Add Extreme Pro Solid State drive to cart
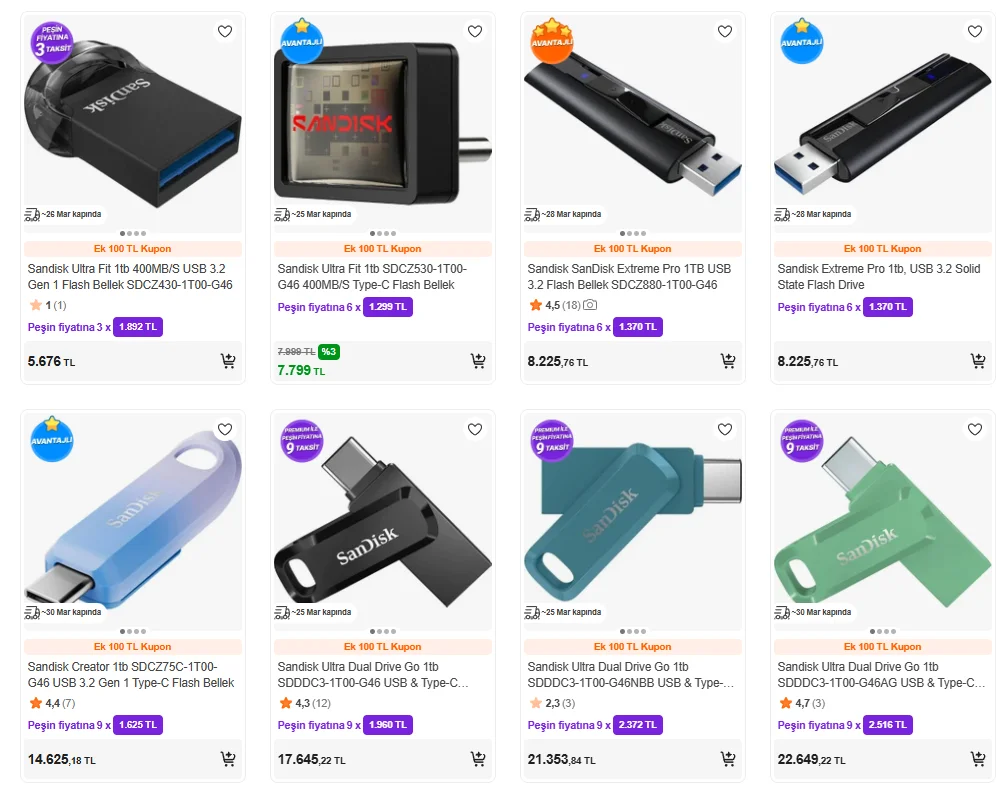This screenshot has height=808, width=996. coord(978,361)
